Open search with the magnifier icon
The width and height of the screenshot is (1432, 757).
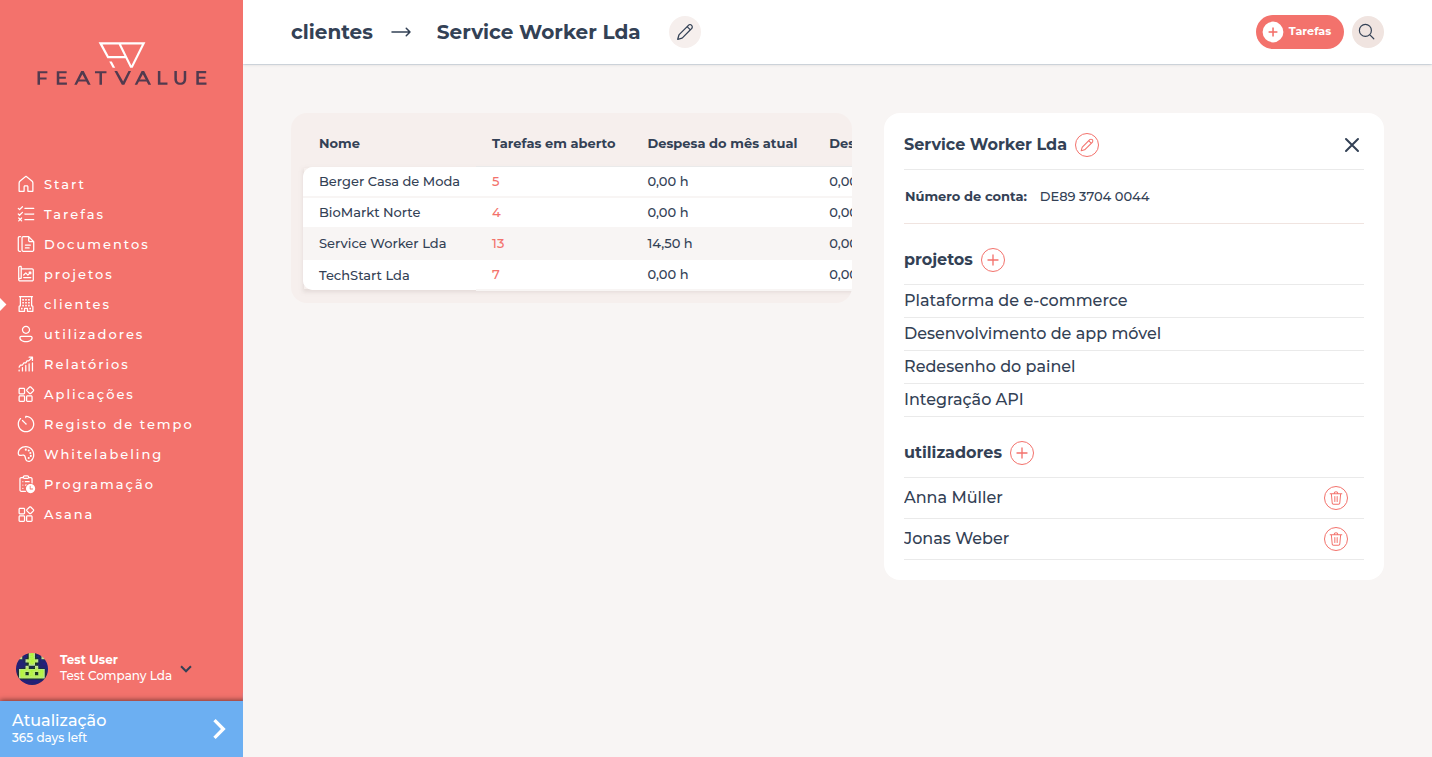(1367, 32)
